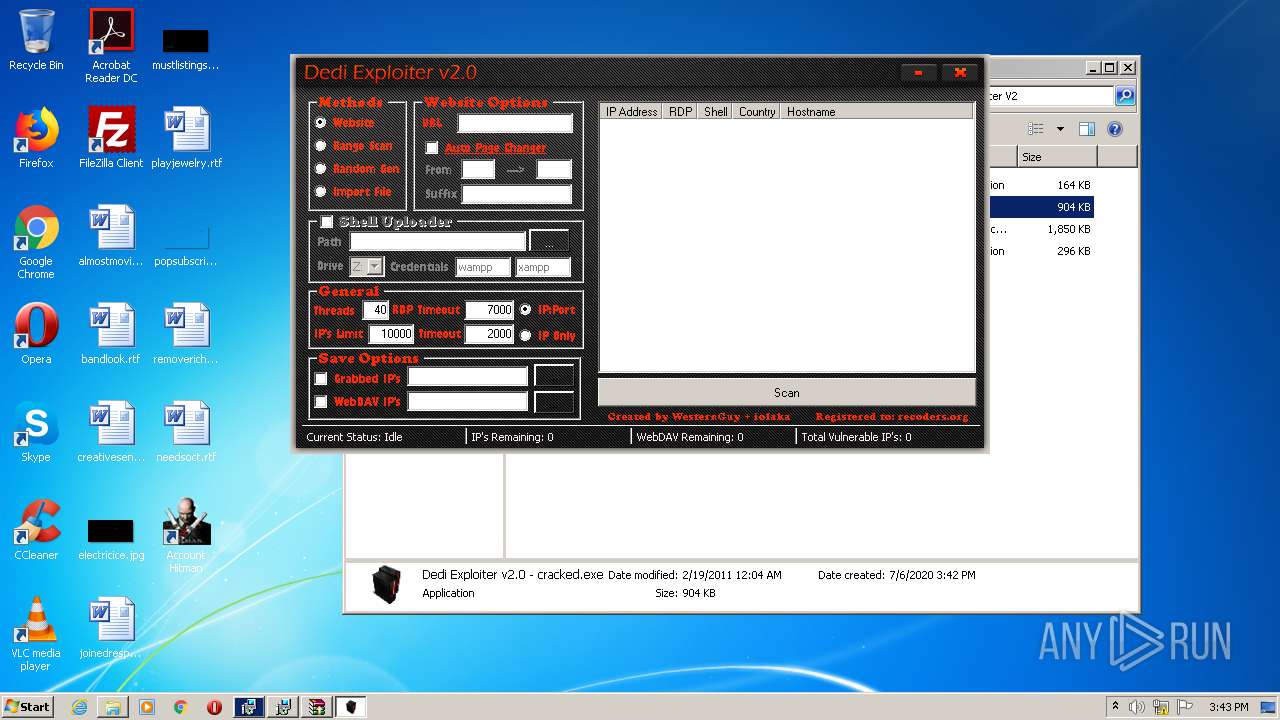
Task: Sort list by Shell column
Action: 716,112
